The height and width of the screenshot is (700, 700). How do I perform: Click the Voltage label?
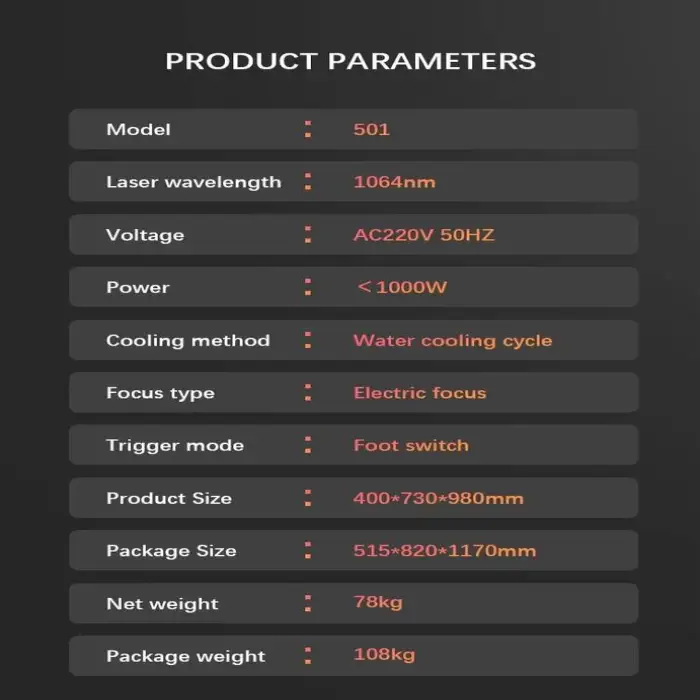[x=145, y=235]
